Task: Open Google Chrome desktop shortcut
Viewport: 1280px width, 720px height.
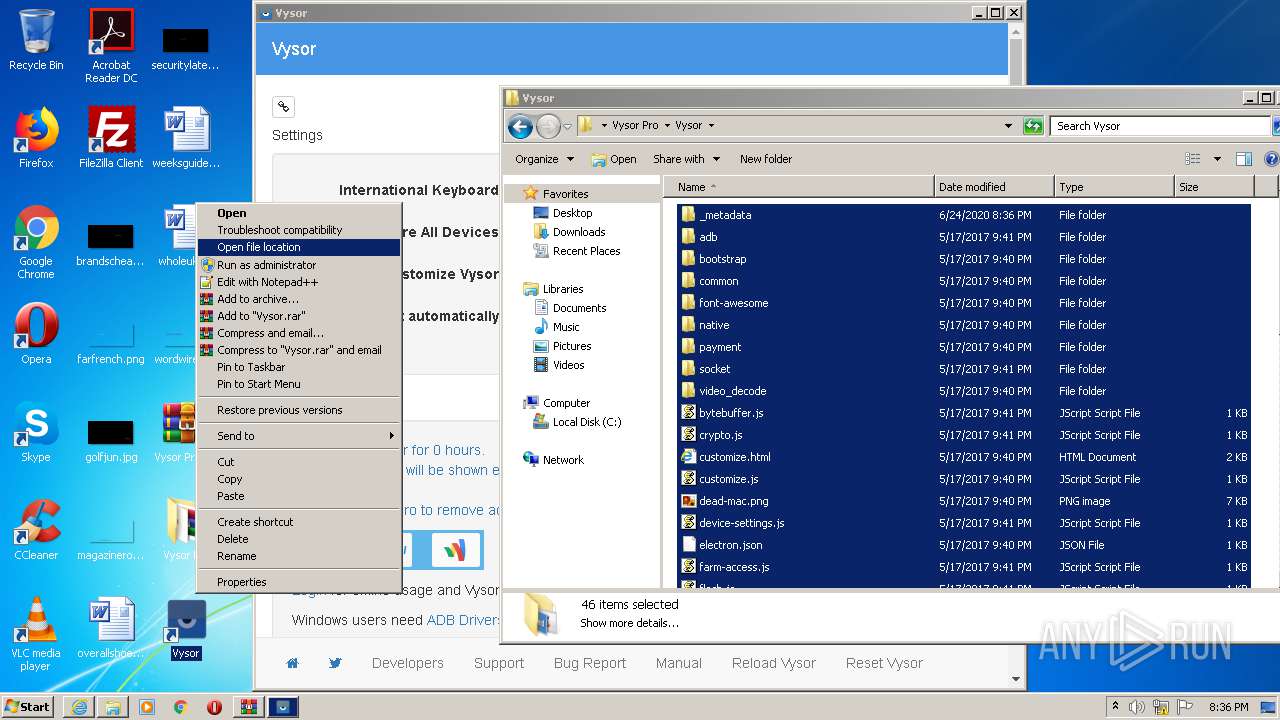Action: point(36,242)
